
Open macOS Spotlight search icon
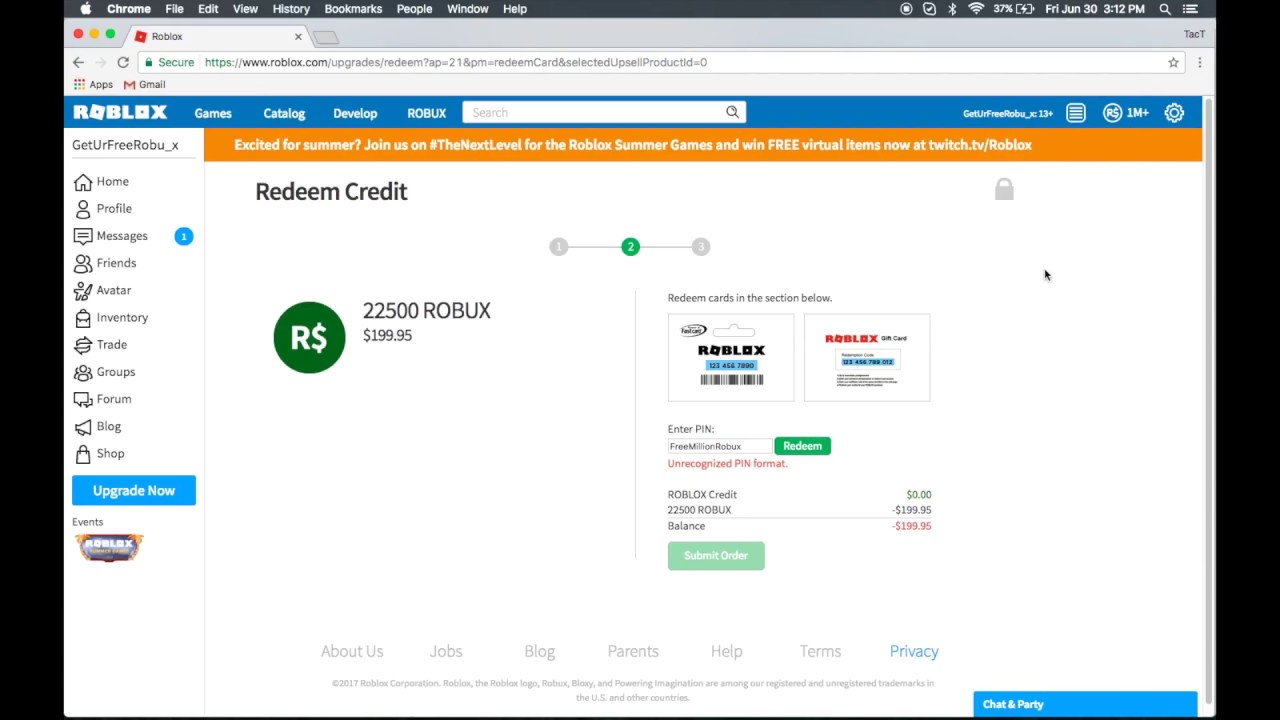pos(1165,9)
